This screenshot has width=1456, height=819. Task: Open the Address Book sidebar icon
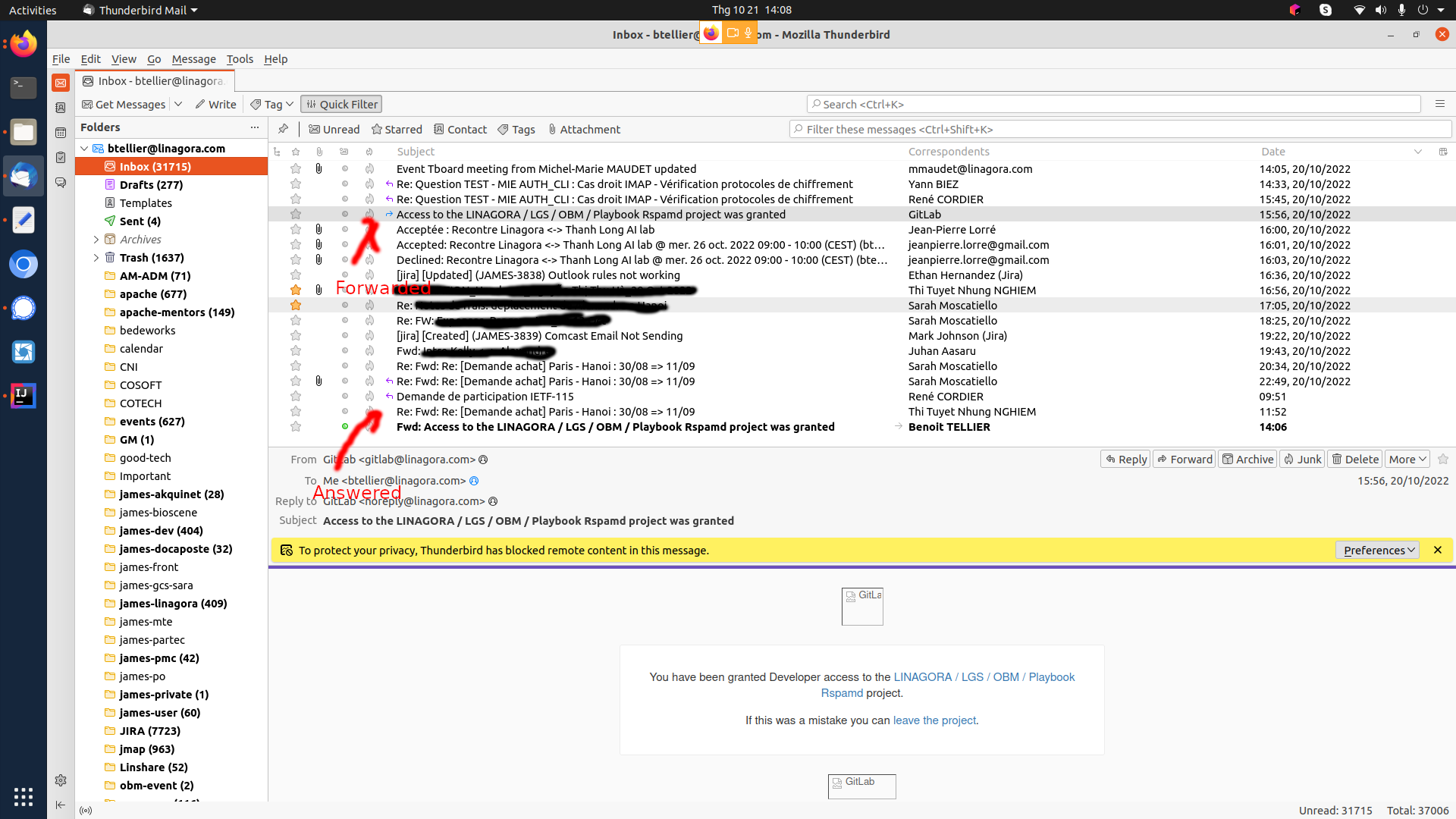(61, 108)
